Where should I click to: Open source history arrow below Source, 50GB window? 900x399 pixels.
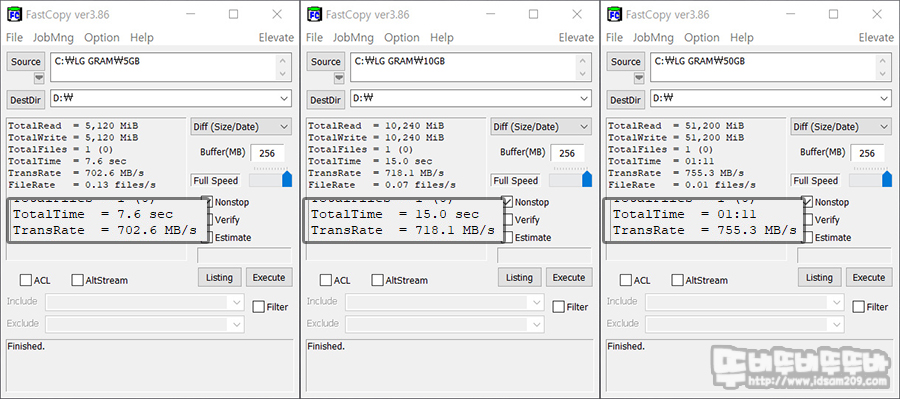pyautogui.click(x=639, y=78)
